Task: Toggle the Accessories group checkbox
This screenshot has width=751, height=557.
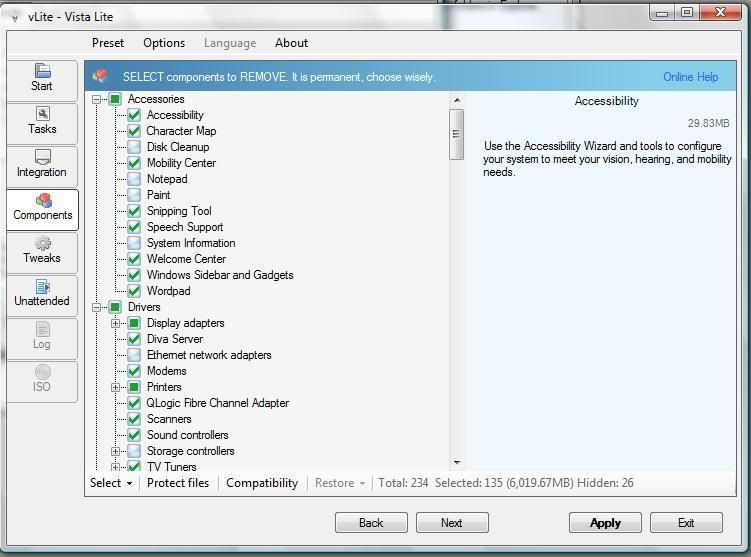Action: (115, 99)
